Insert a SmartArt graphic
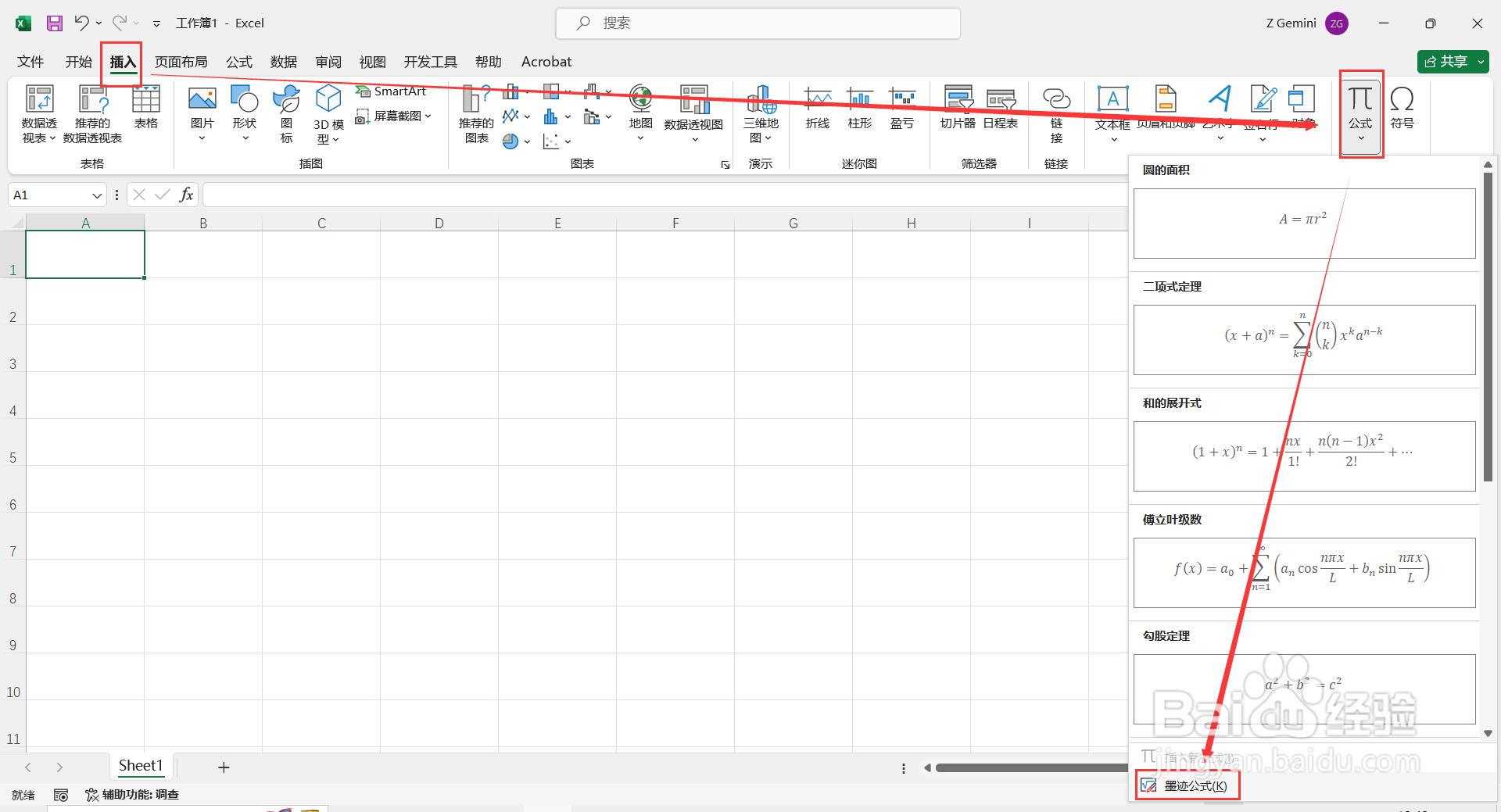This screenshot has width=1501, height=812. pos(391,91)
